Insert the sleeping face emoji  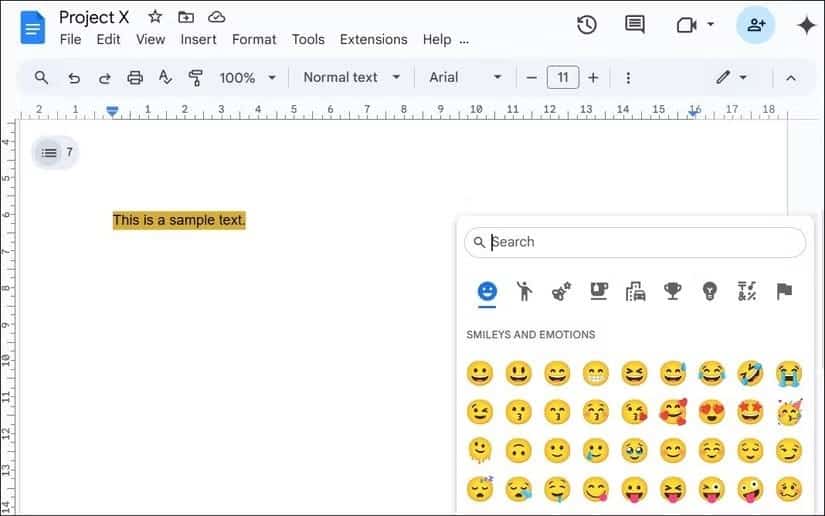coord(480,489)
